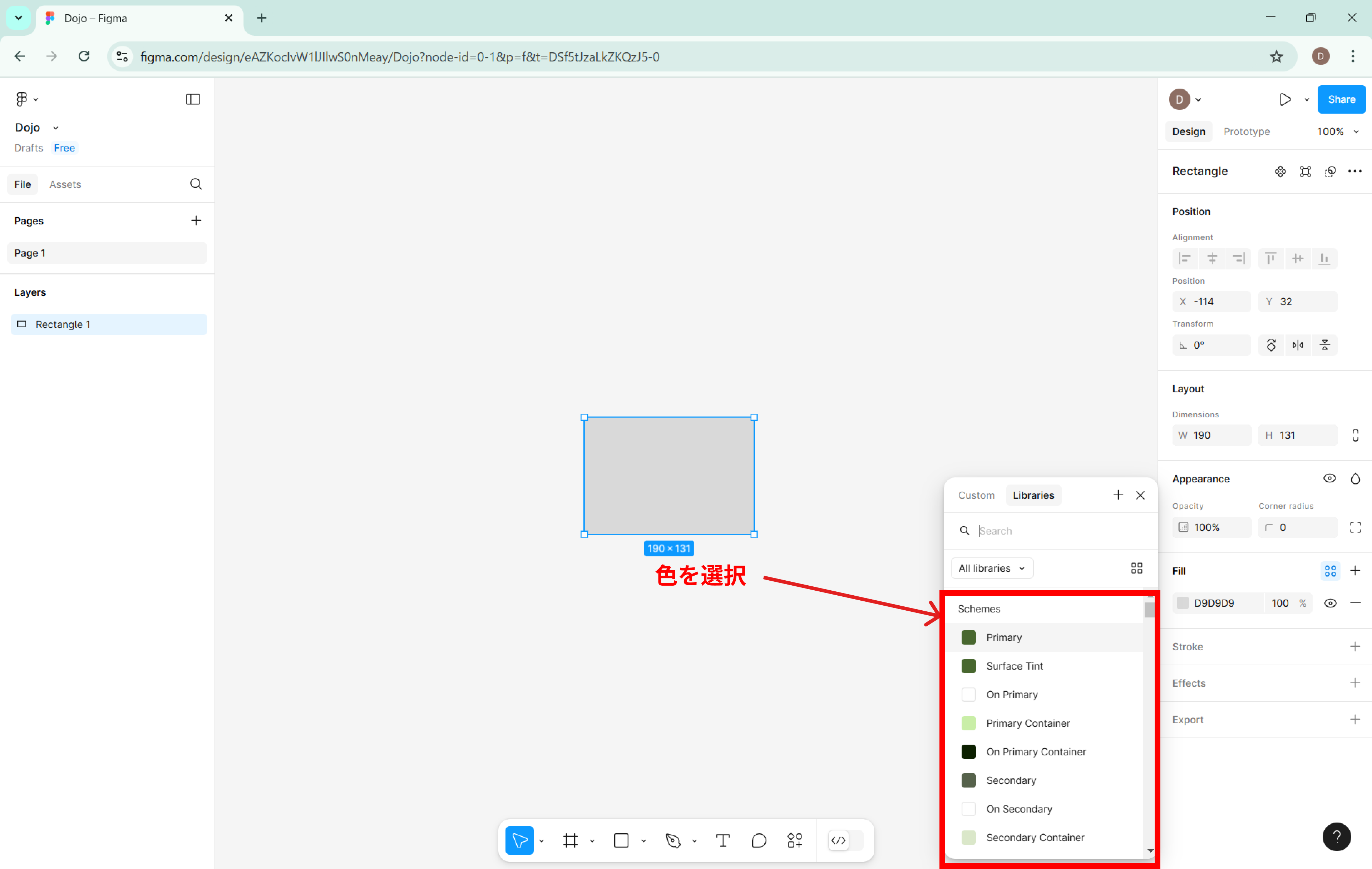Click the Flip horizontal icon in Transform
1372x869 pixels.
(1298, 345)
